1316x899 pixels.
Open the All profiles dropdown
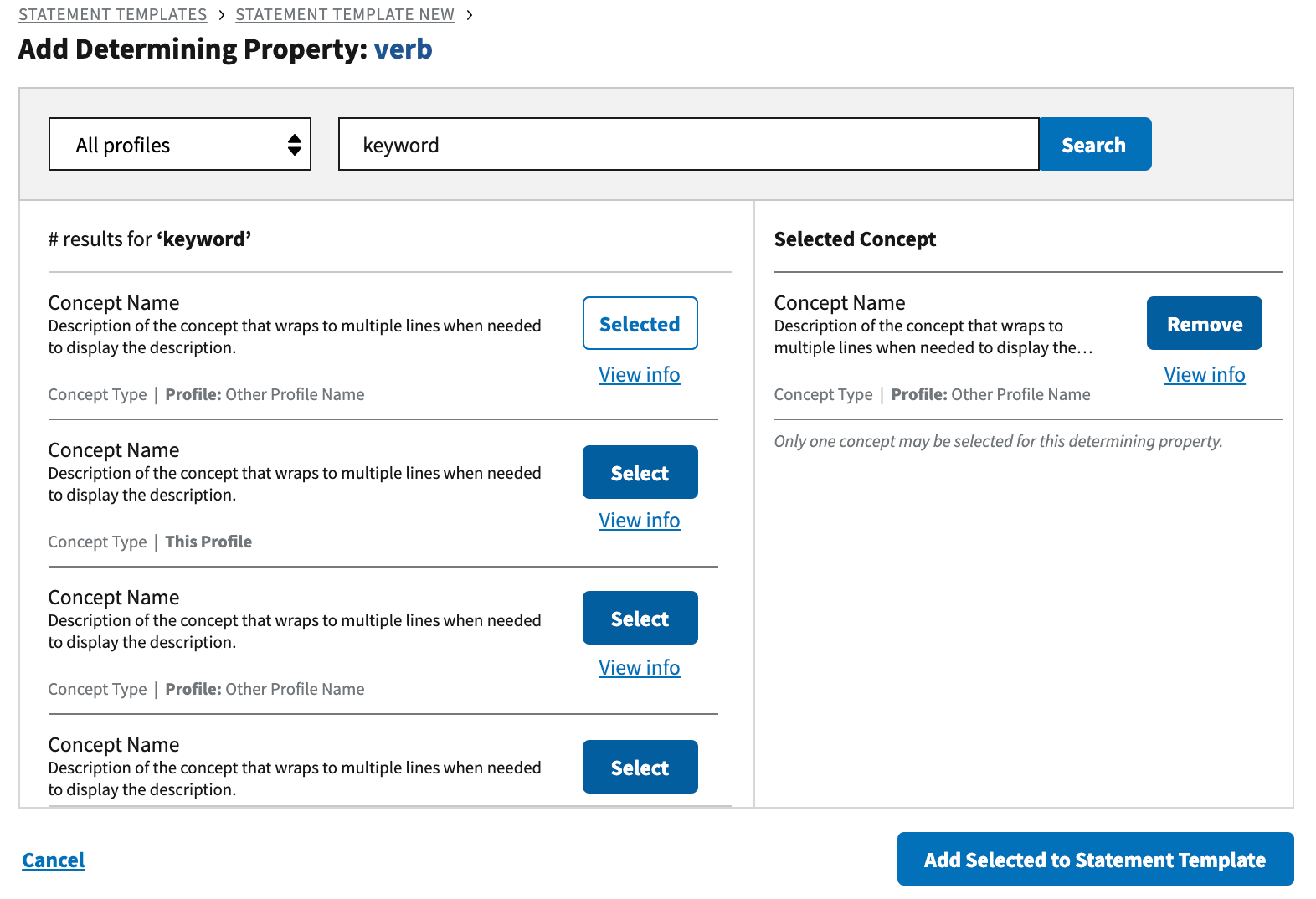point(179,145)
